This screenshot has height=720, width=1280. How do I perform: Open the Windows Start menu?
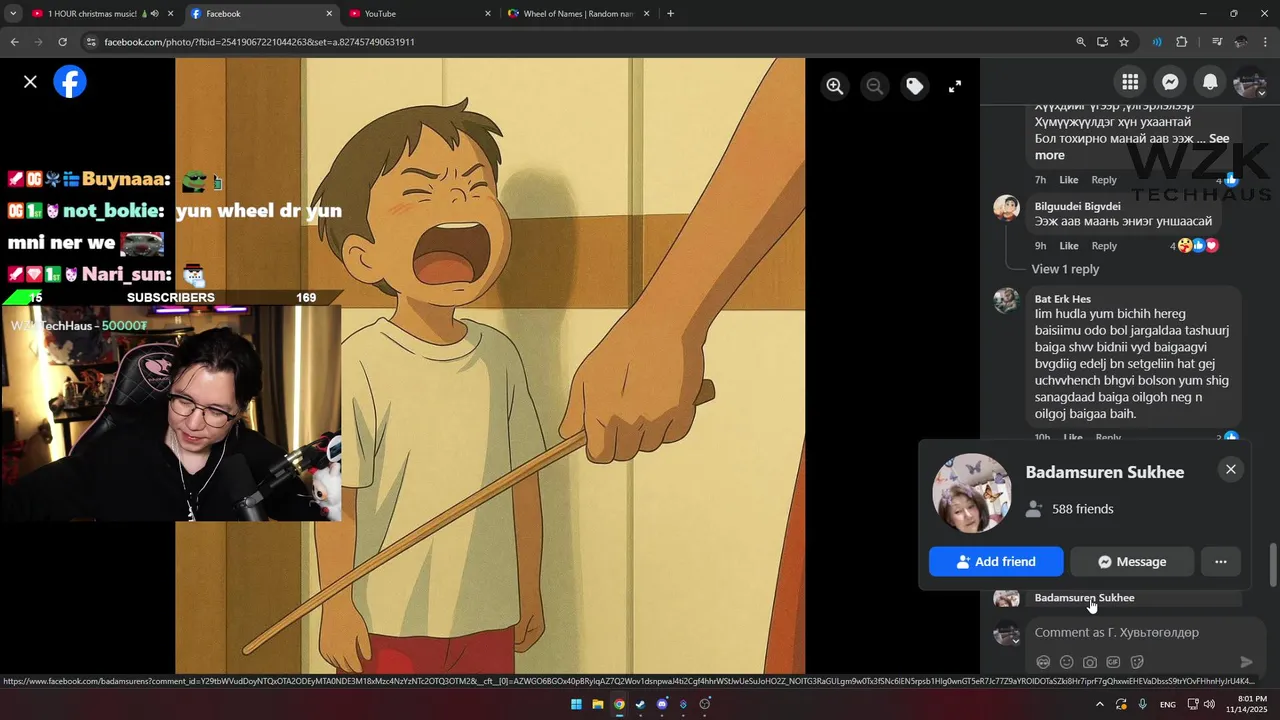pos(576,704)
